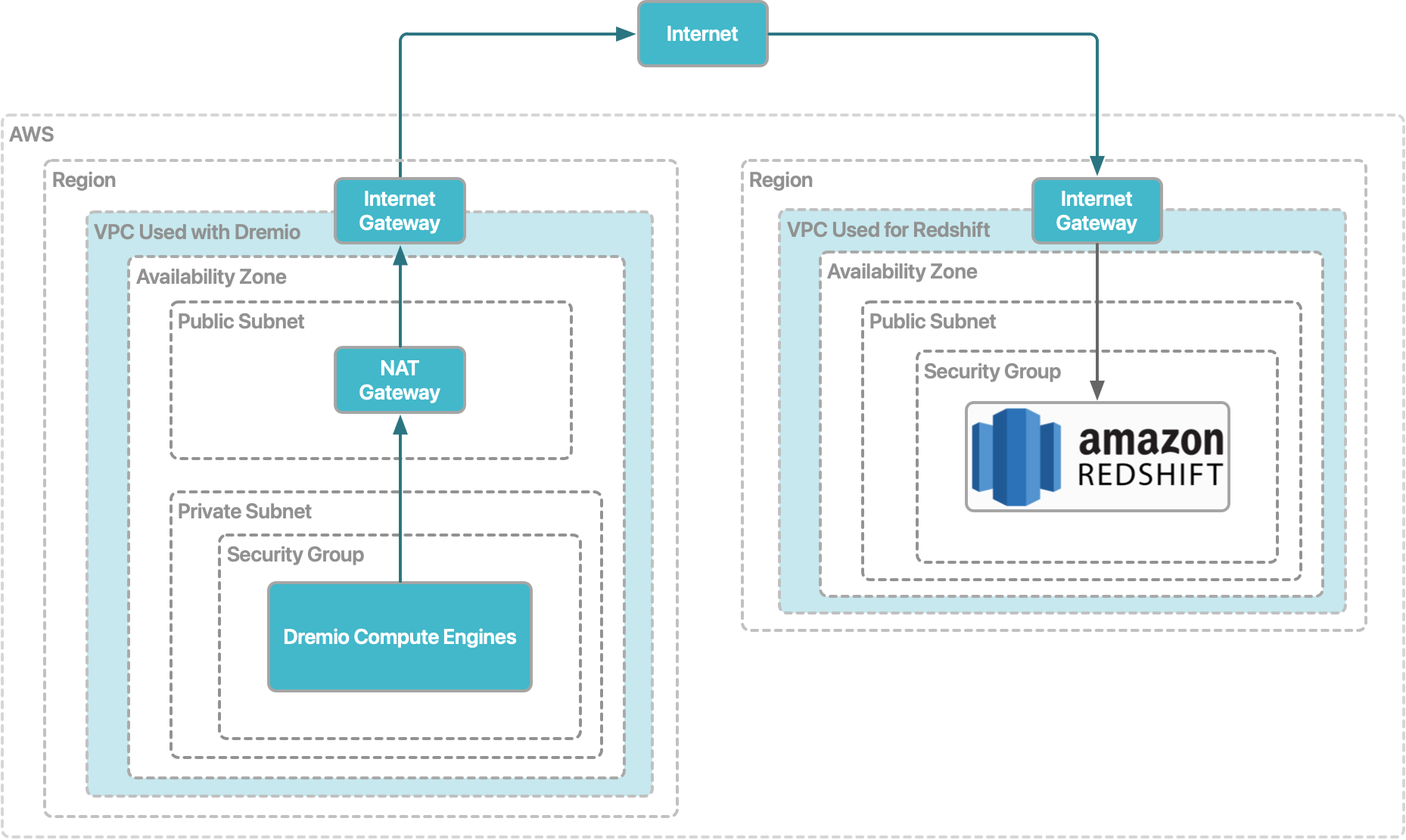Screen dimensions: 1406x840
Task: Click the Security Group label above the Redshift logo
Action: point(992,372)
